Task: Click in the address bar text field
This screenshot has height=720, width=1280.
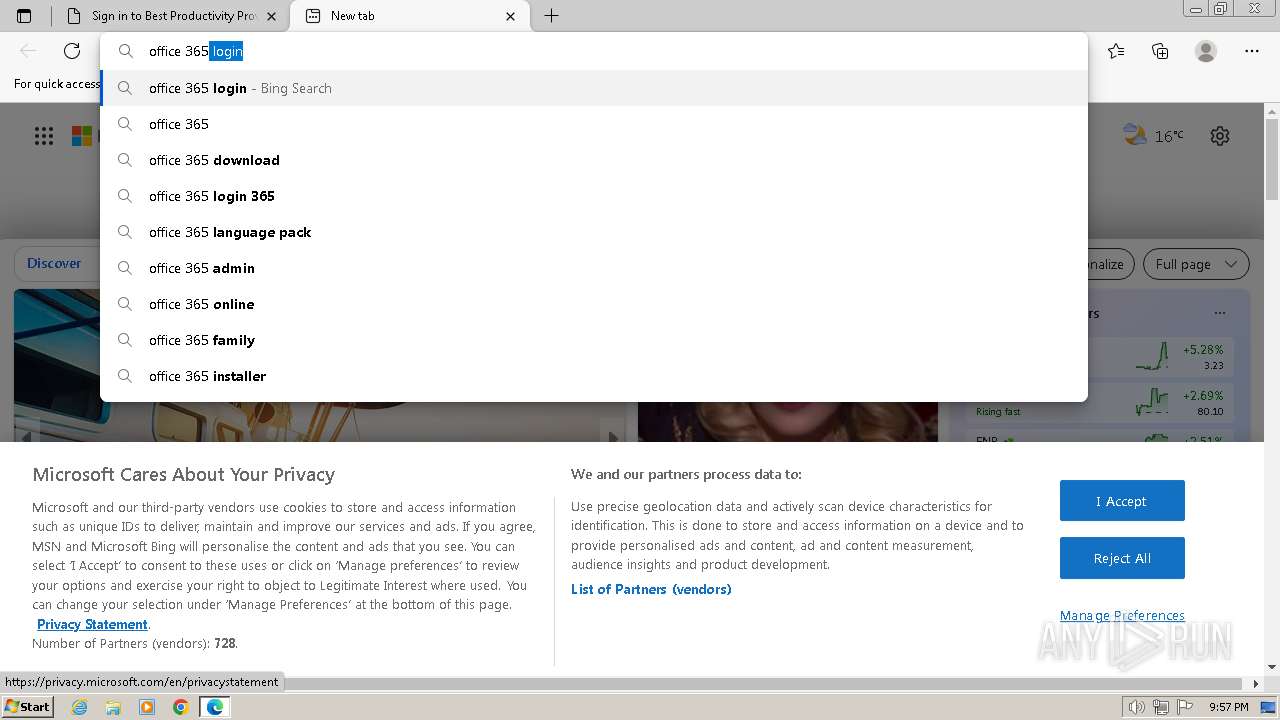Action: 593,51
